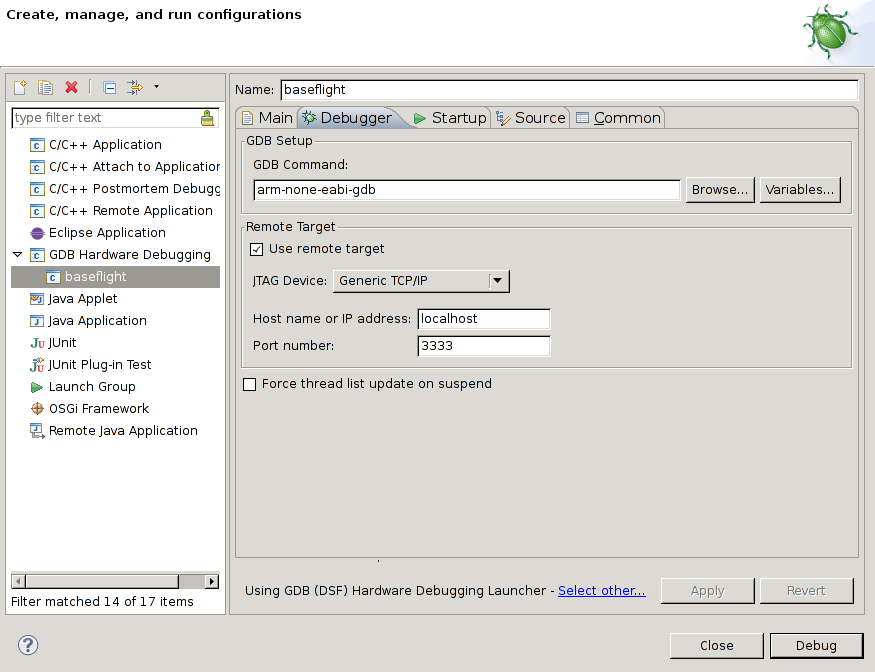Select GDB Hardware Debugging tree label
The width and height of the screenshot is (875, 672).
[129, 255]
